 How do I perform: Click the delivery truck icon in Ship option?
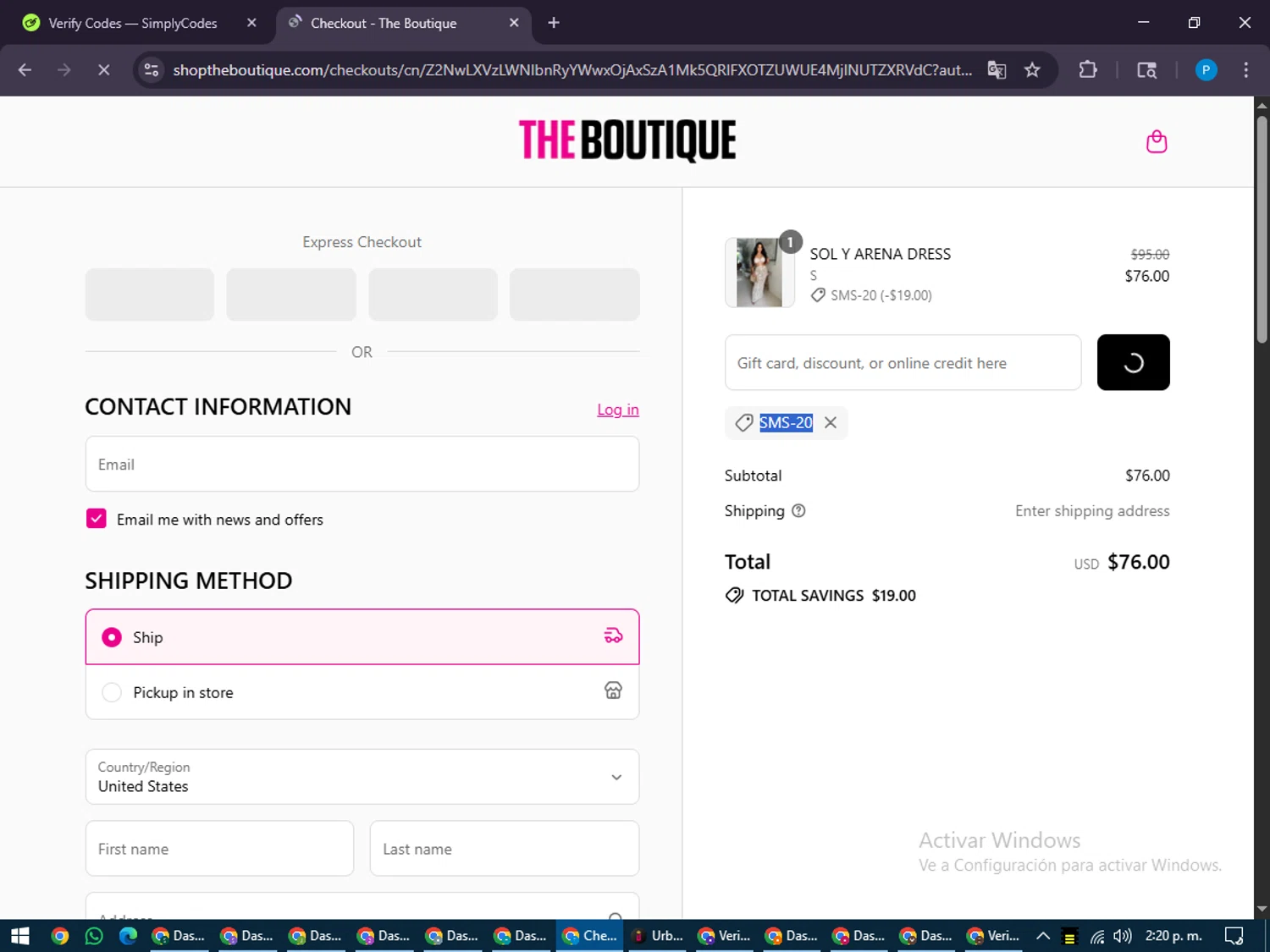pos(613,636)
